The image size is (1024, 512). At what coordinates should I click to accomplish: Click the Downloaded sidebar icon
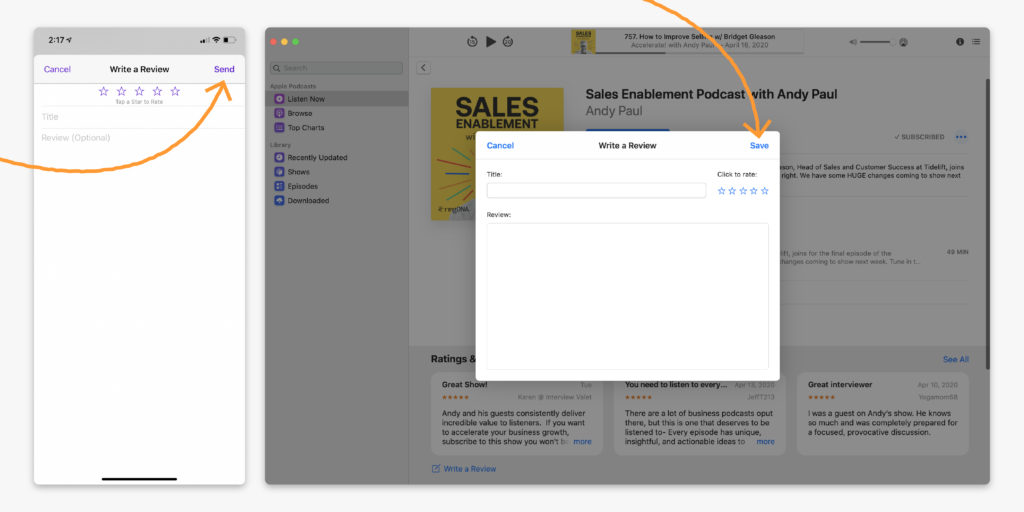(279, 200)
